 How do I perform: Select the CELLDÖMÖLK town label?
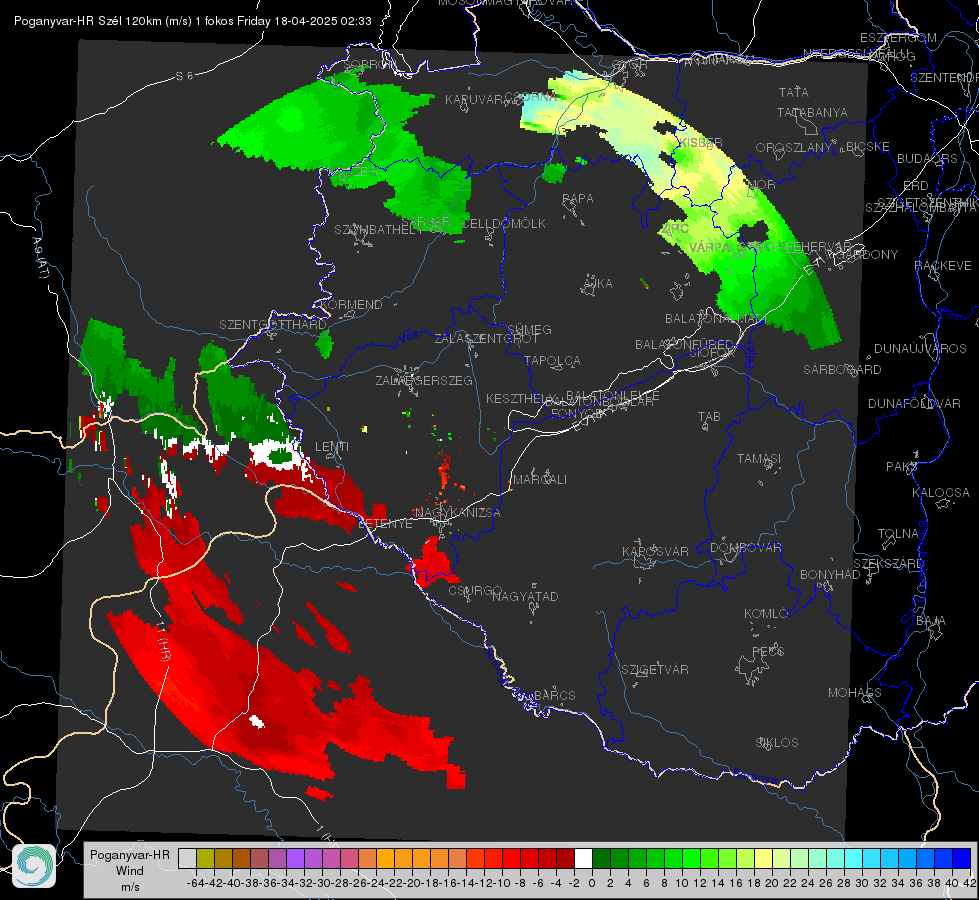coord(503,224)
